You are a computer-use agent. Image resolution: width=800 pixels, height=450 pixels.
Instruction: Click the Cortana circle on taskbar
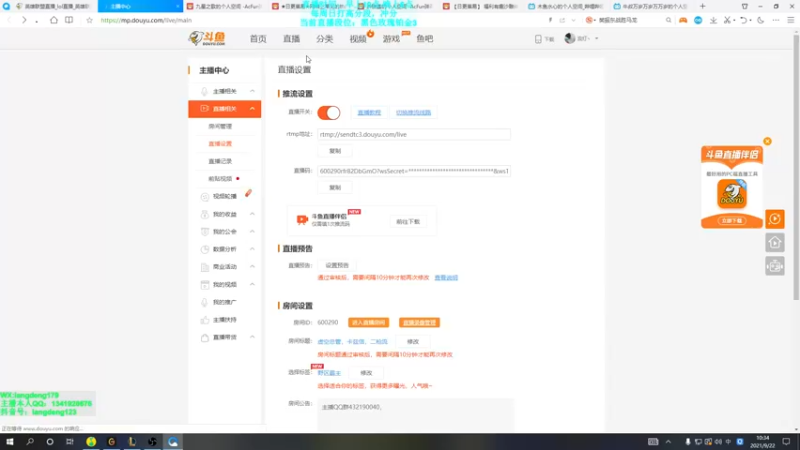click(x=49, y=442)
